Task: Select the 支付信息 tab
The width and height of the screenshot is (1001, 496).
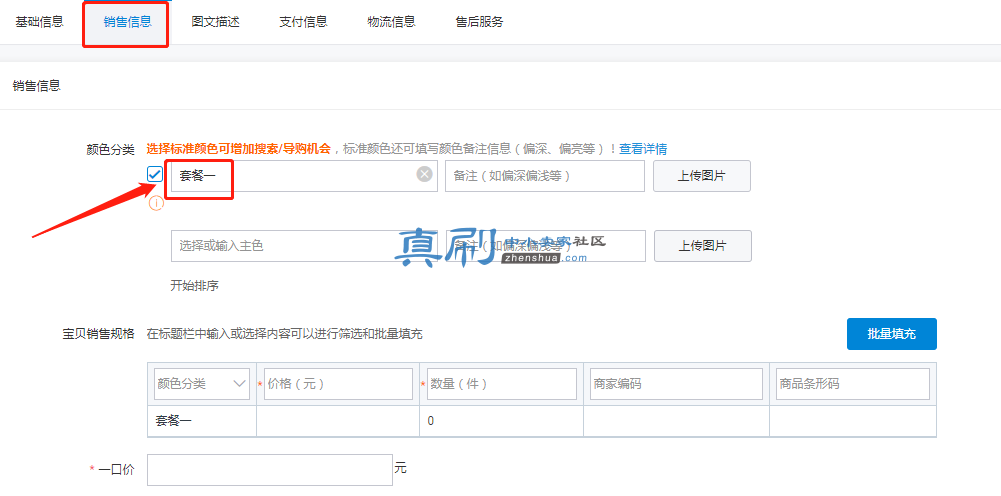Action: coord(303,22)
